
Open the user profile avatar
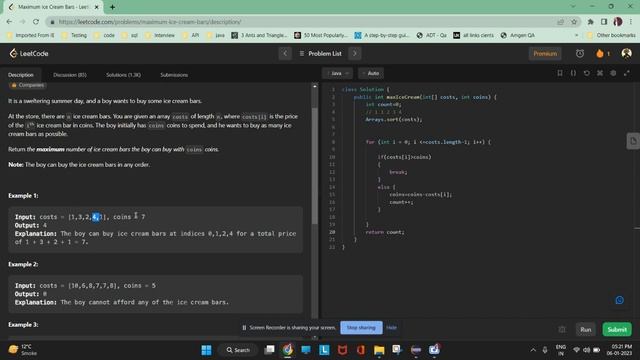coord(626,53)
